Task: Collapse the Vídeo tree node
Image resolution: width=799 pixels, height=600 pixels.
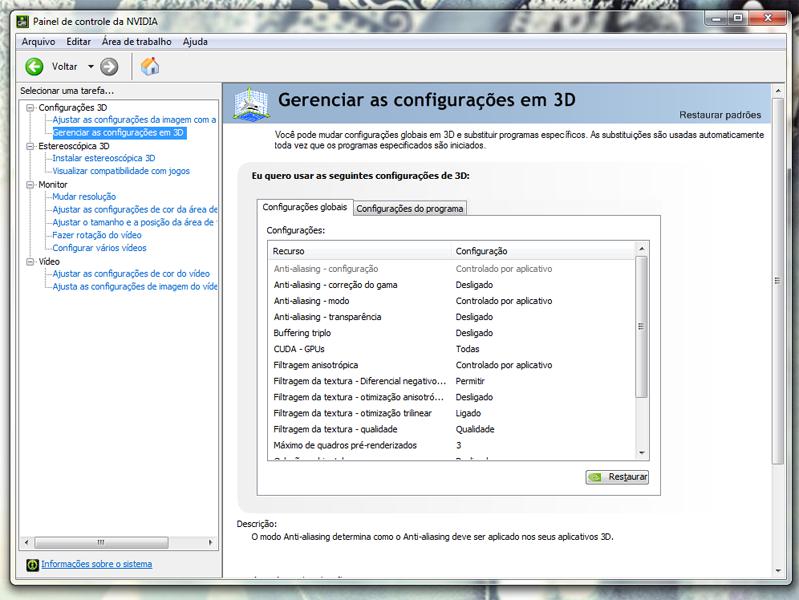Action: pyautogui.click(x=30, y=262)
